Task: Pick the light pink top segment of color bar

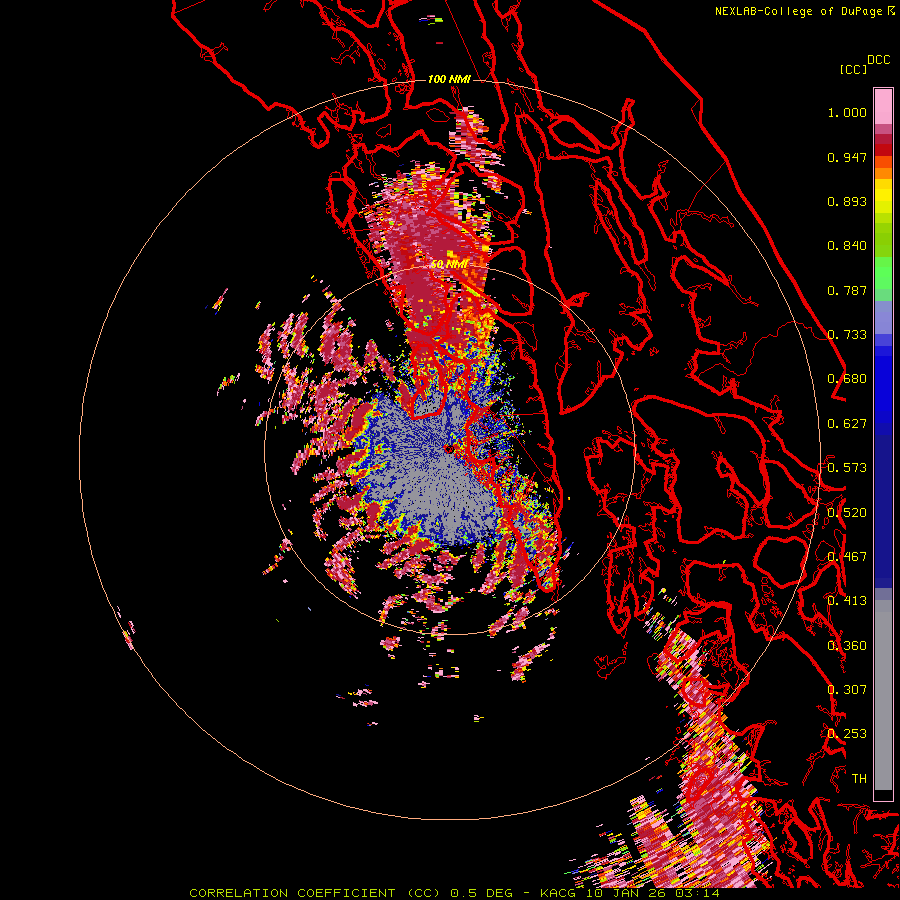Action: click(x=883, y=107)
